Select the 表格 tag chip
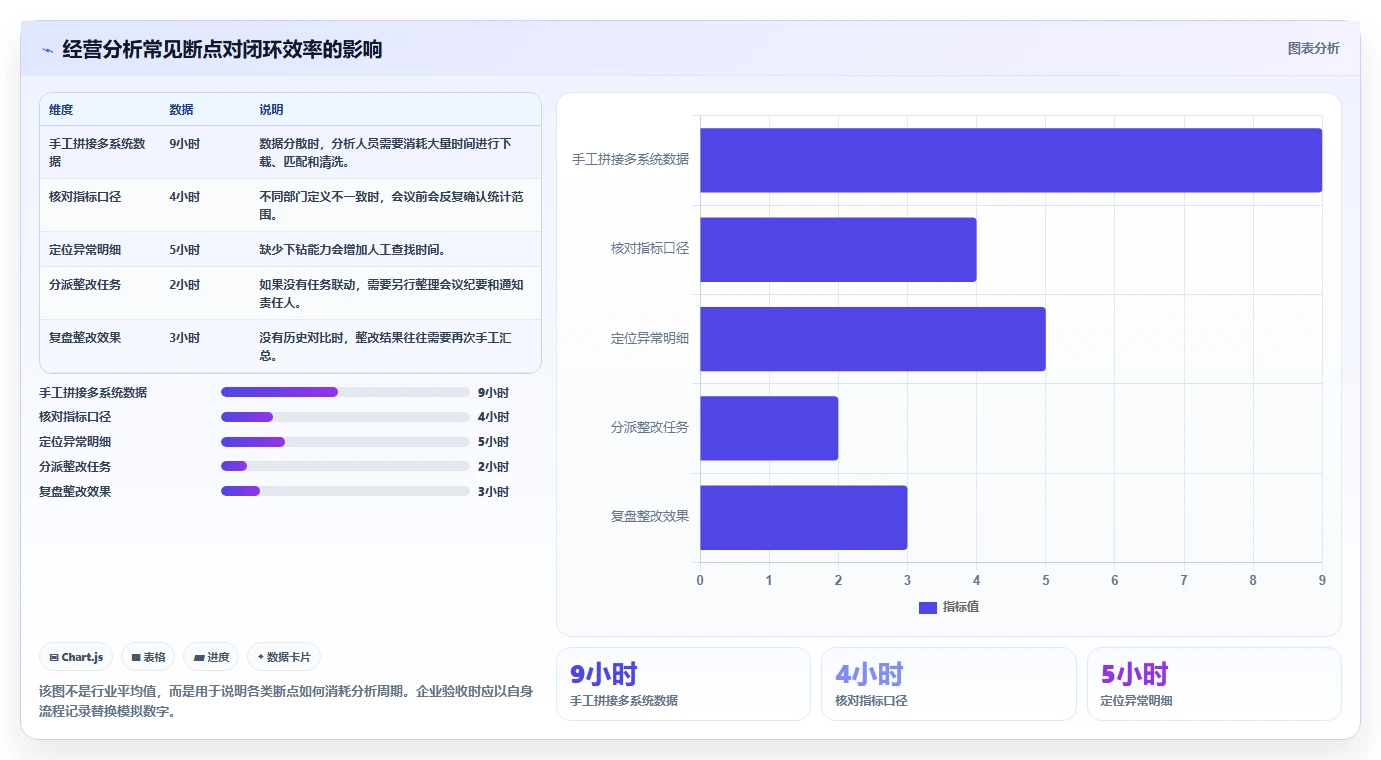 pyautogui.click(x=148, y=657)
